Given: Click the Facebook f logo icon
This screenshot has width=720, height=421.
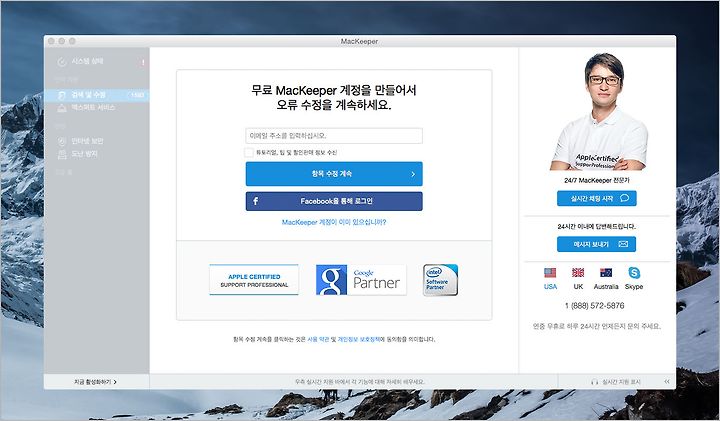Looking at the screenshot, I should tap(256, 201).
